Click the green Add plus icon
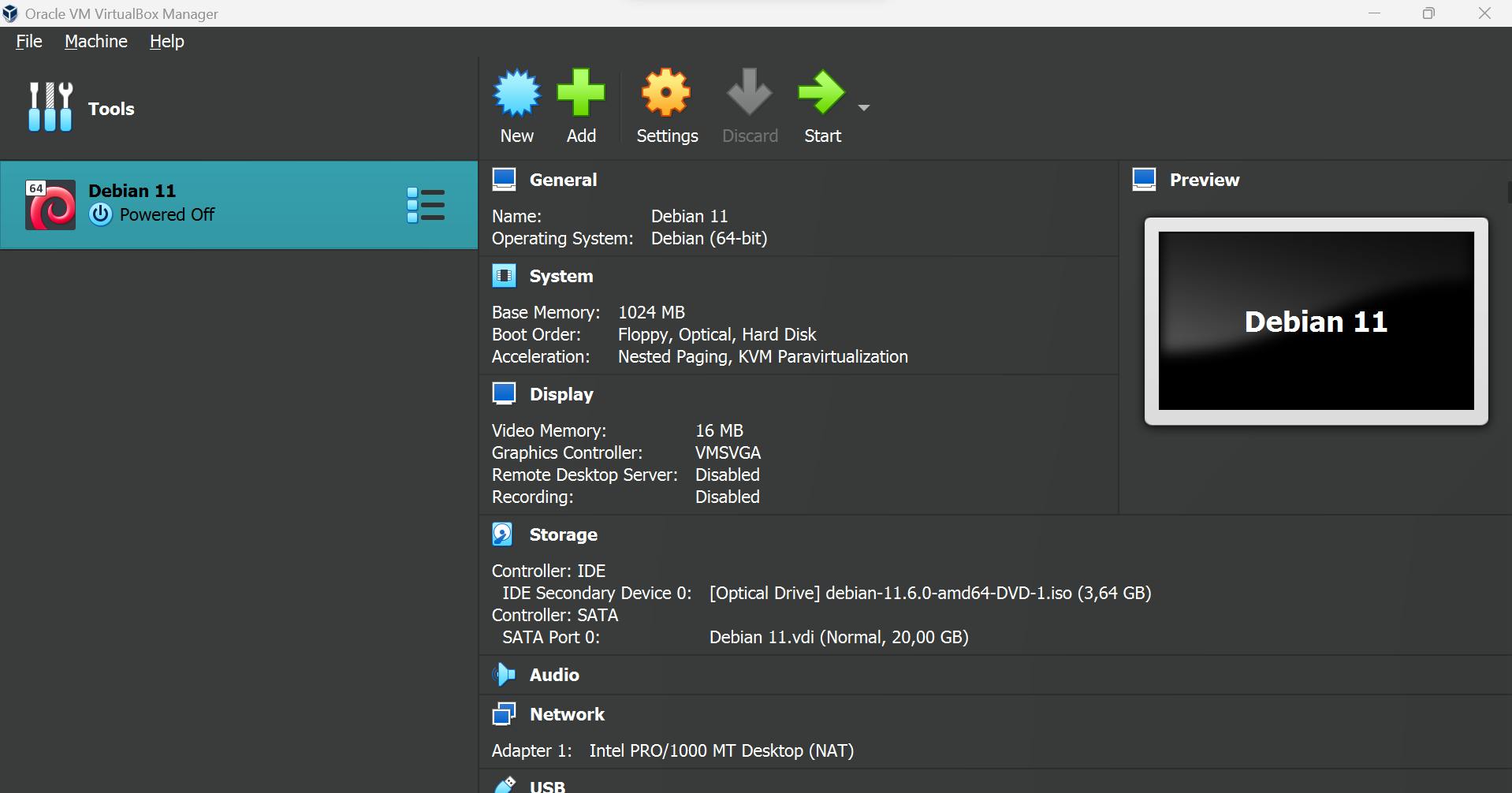This screenshot has height=793, width=1512. [581, 93]
